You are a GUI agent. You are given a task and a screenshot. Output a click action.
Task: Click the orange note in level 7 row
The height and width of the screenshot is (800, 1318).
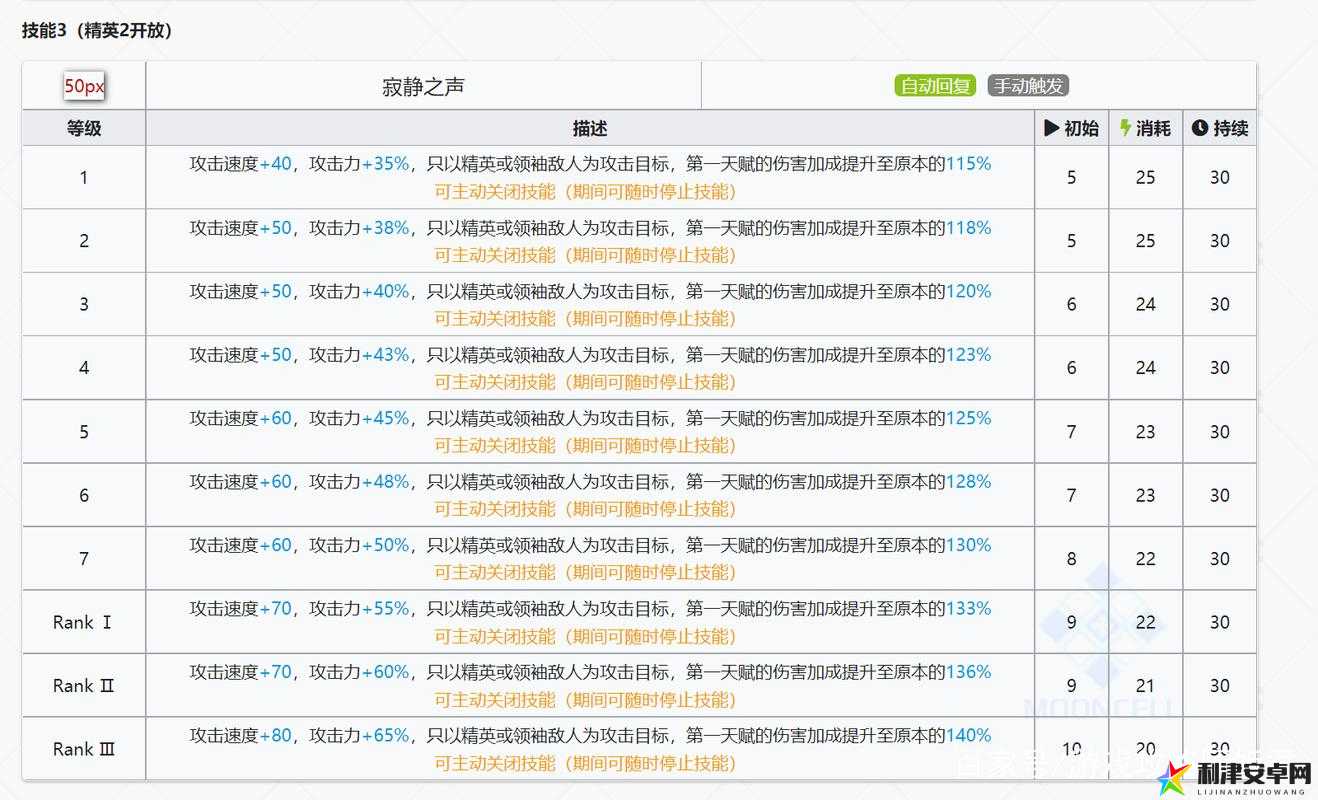(585, 572)
